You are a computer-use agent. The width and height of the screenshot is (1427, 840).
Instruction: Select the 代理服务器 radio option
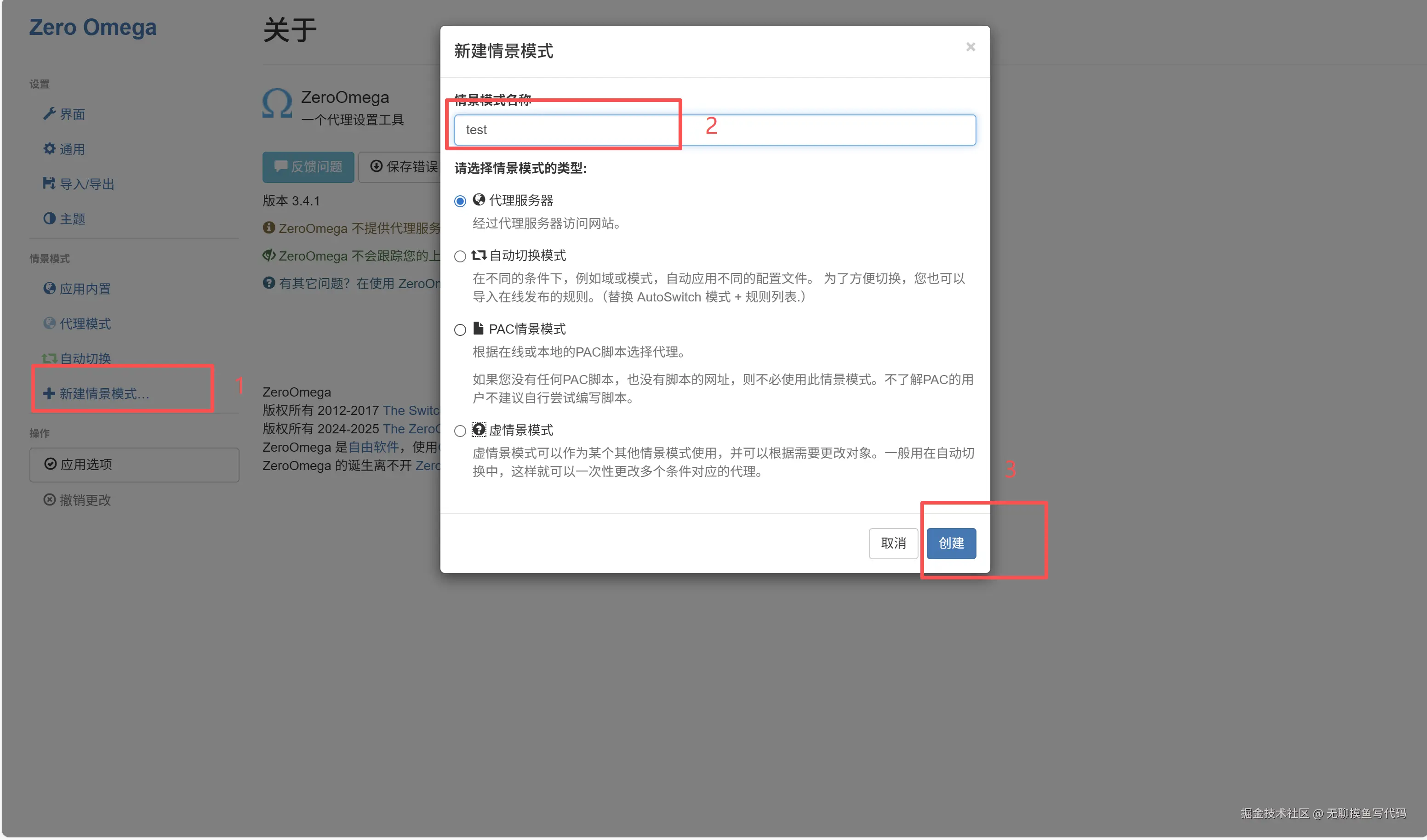coord(460,201)
